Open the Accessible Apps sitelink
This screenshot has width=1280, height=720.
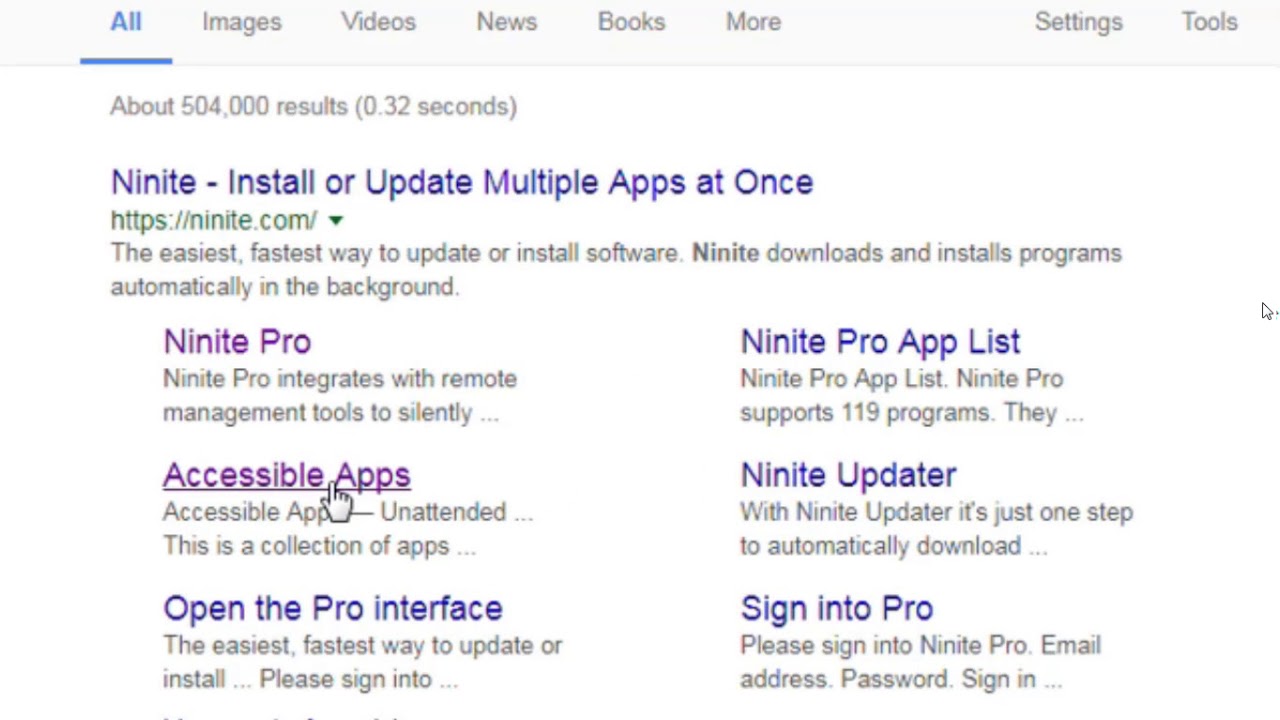(287, 475)
